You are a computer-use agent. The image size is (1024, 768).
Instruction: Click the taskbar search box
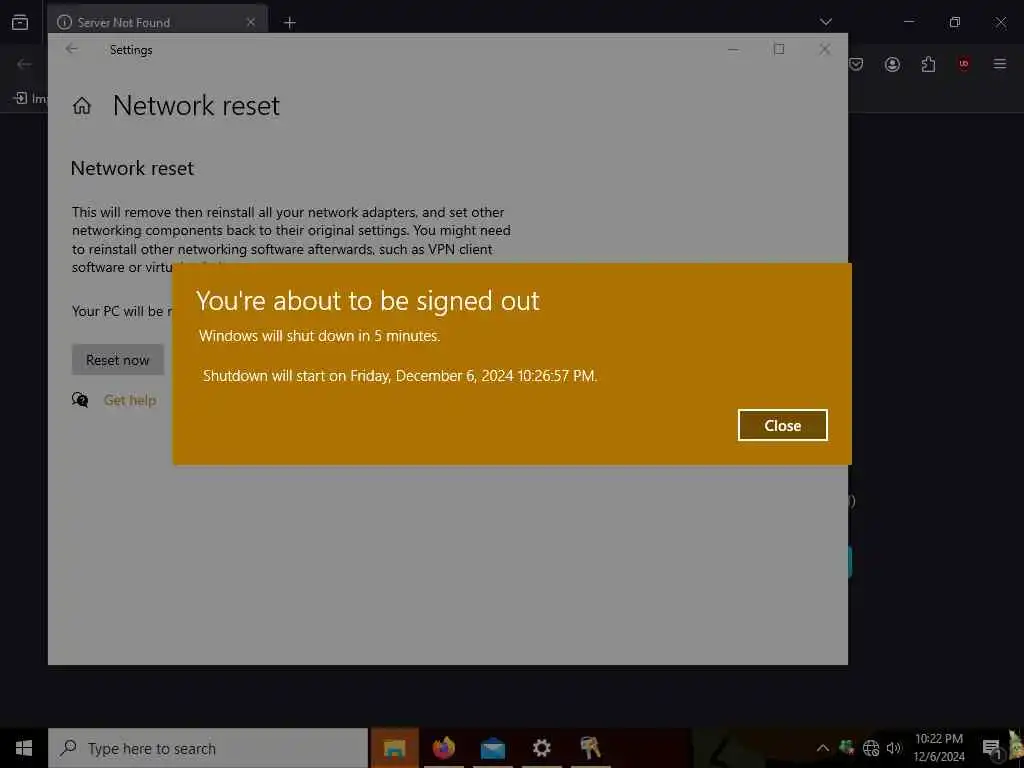(208, 748)
